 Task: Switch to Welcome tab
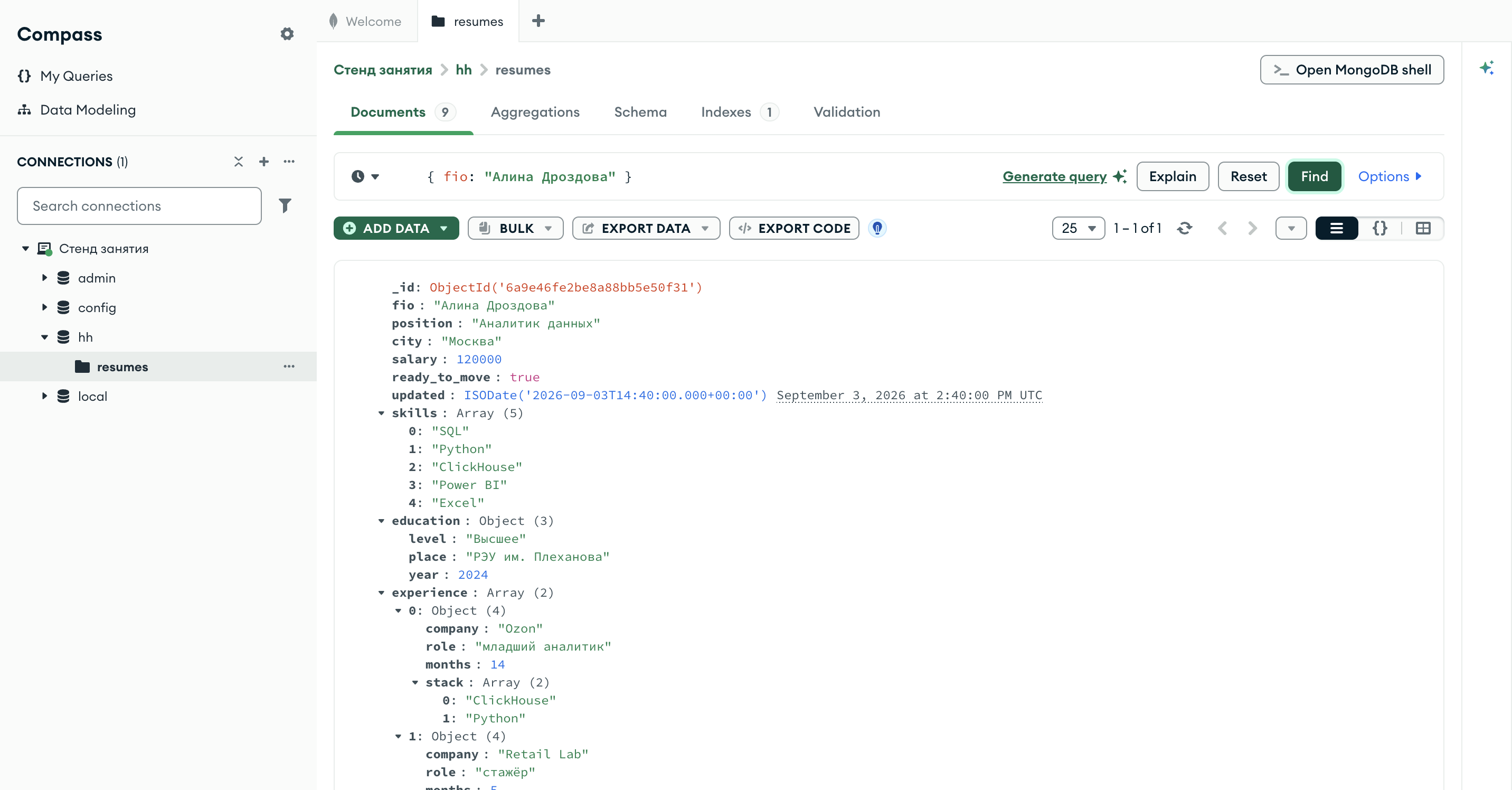[x=367, y=21]
